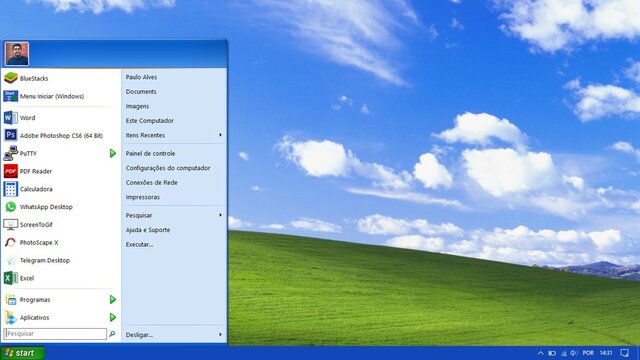Expand Desligar options arrow
The image size is (640, 360).
coord(220,335)
